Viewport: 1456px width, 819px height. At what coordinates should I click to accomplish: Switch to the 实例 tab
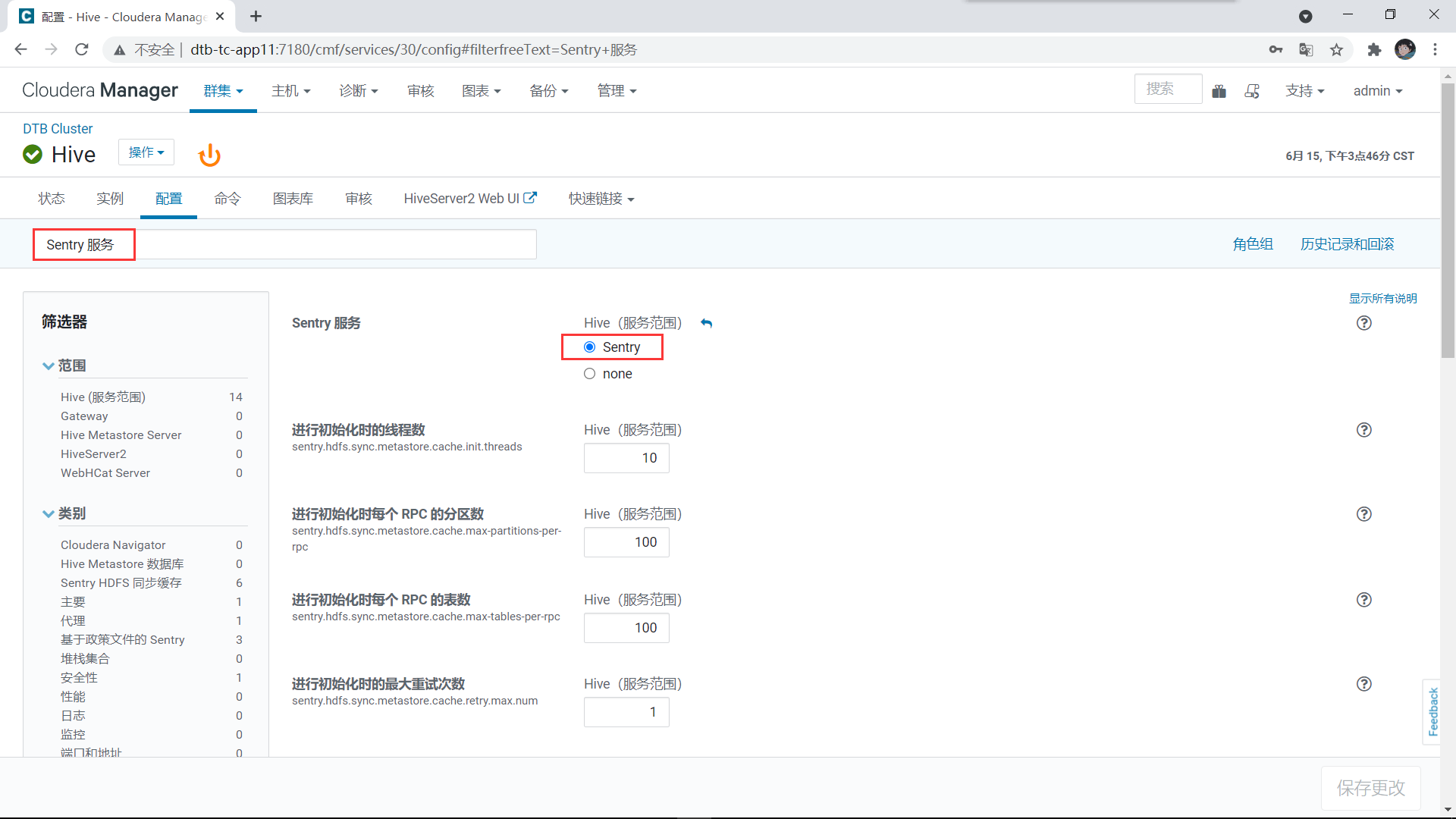click(110, 199)
